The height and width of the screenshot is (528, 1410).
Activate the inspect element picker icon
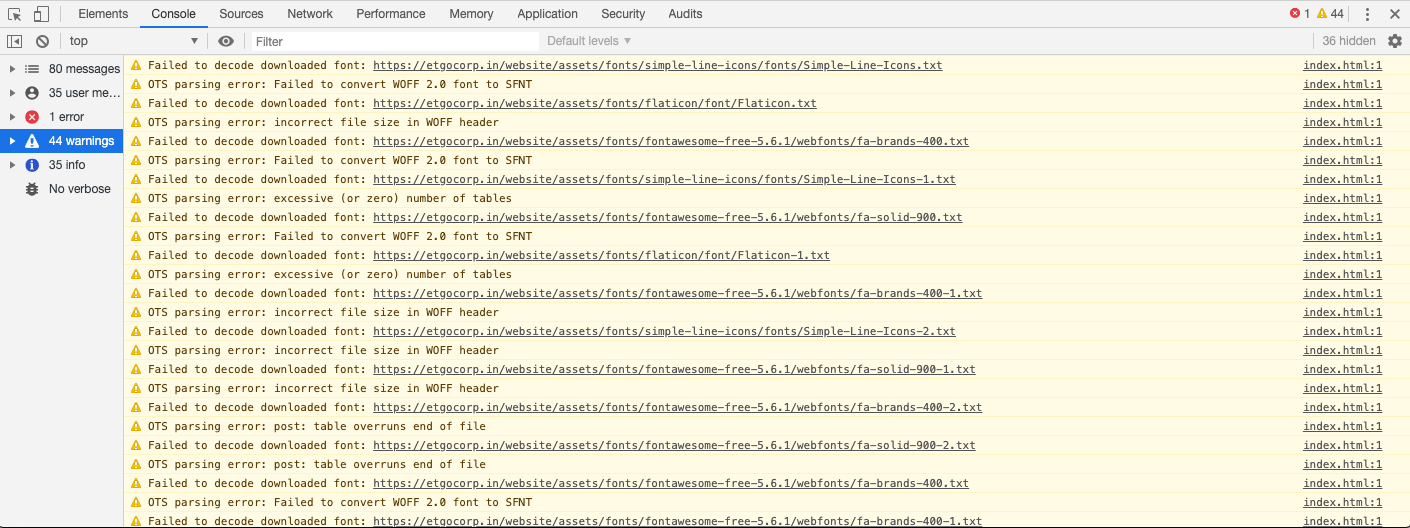pos(15,14)
